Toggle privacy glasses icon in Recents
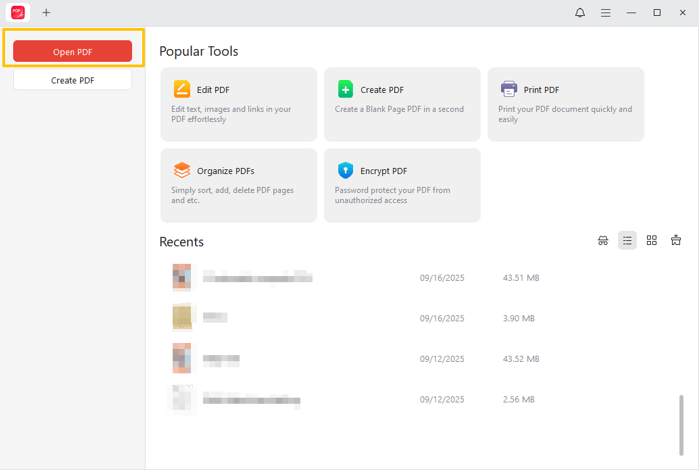This screenshot has width=700, height=472. click(603, 241)
